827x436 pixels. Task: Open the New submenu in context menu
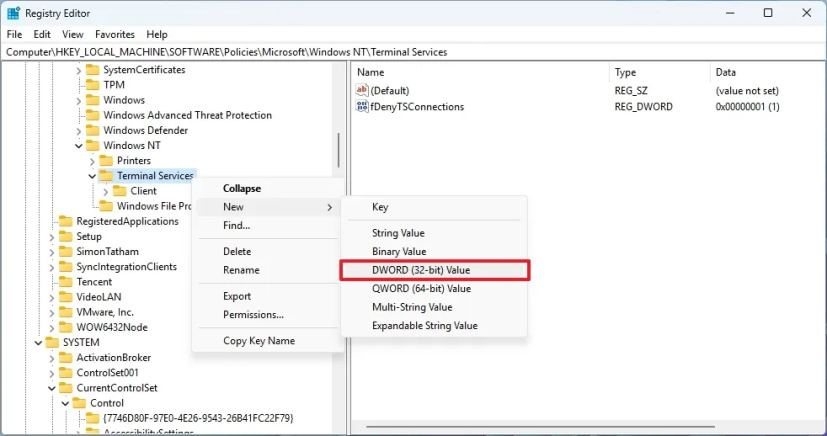click(268, 207)
